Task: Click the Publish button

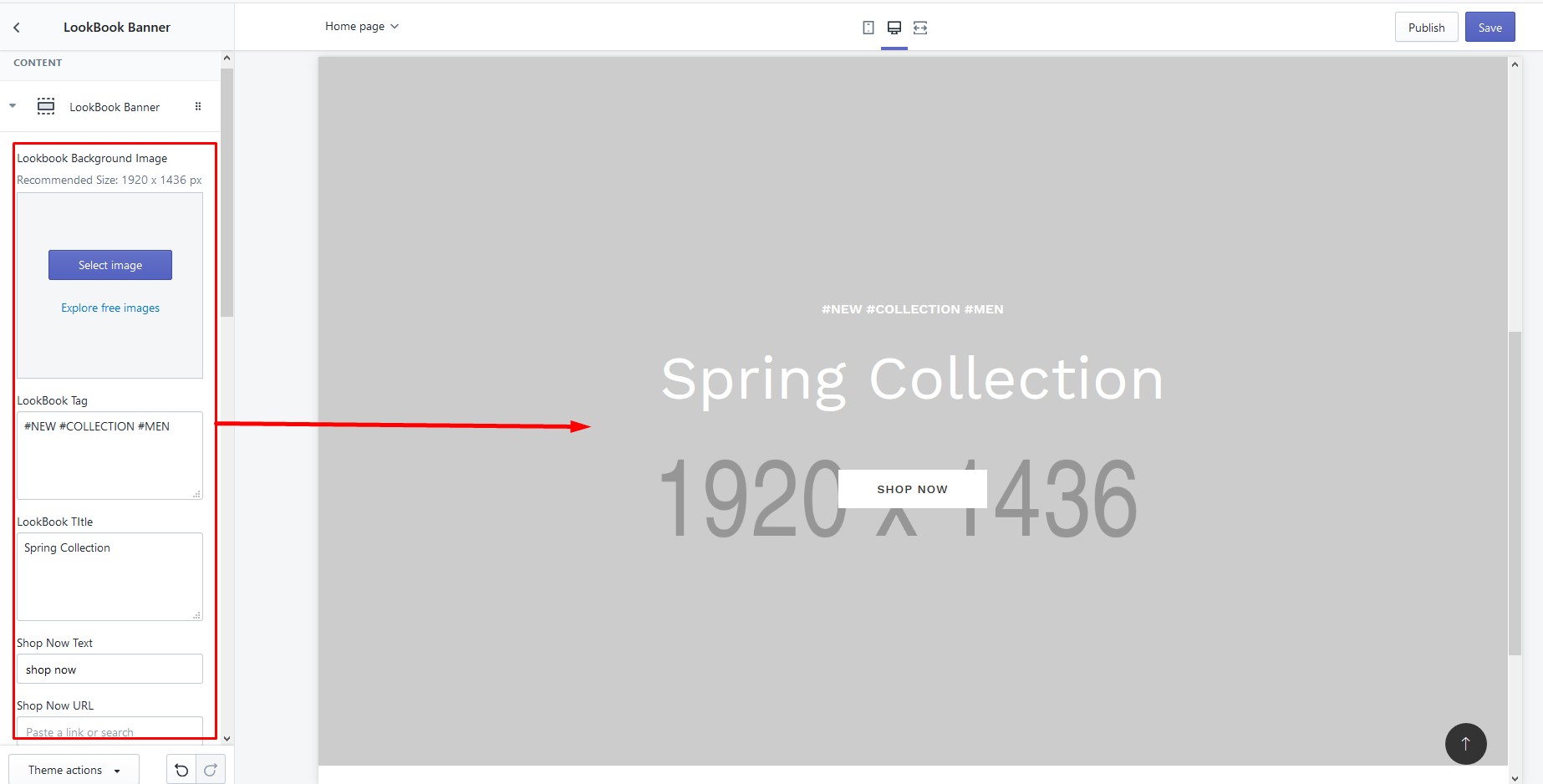Action: point(1426,28)
